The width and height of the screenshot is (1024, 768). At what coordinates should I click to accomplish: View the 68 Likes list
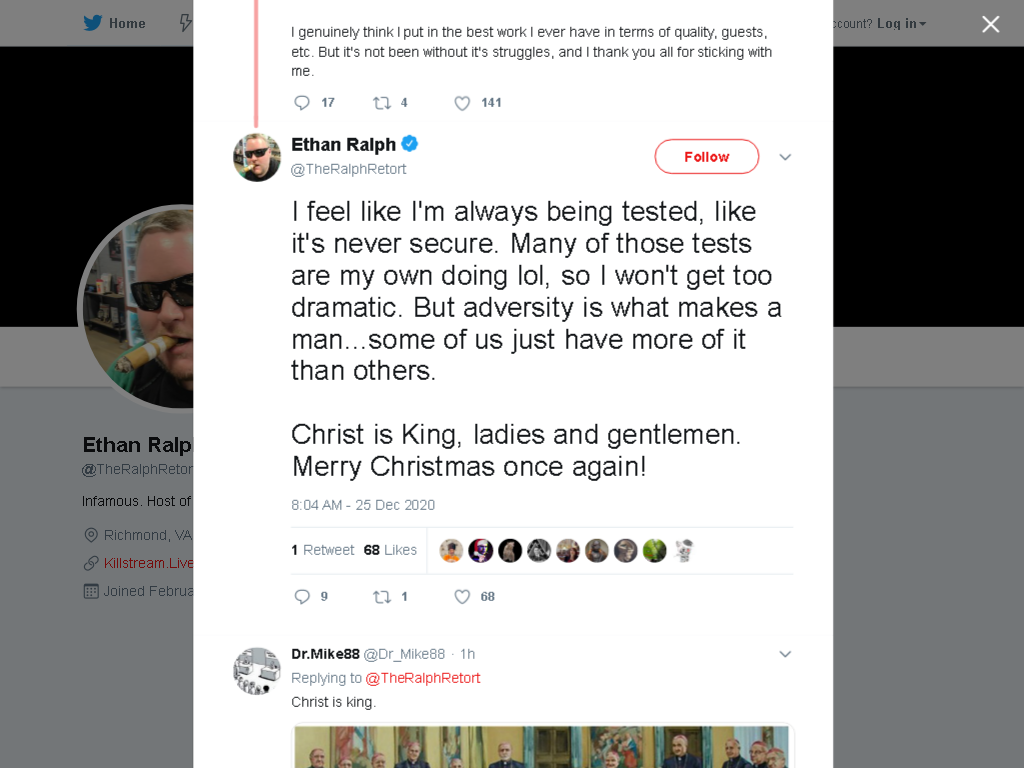[390, 550]
